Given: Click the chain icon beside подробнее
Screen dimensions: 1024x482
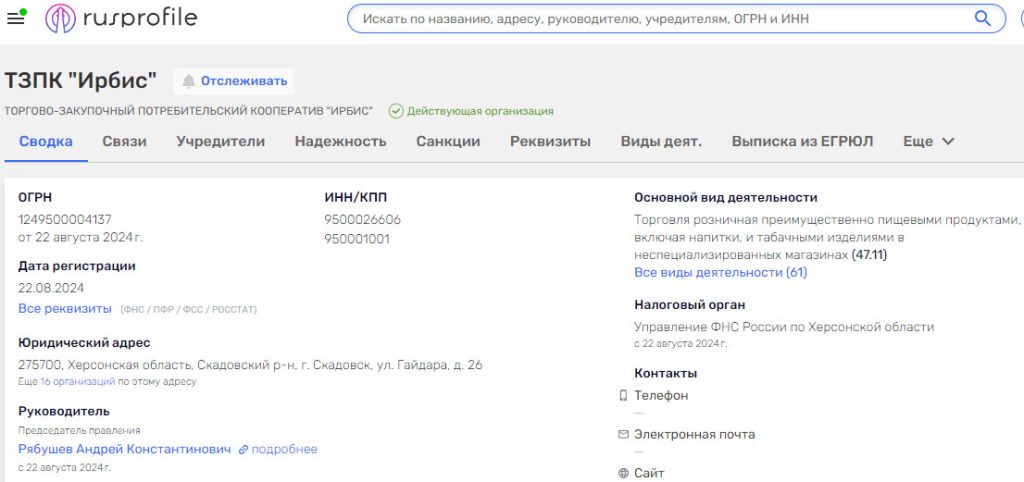Looking at the screenshot, I should (243, 450).
